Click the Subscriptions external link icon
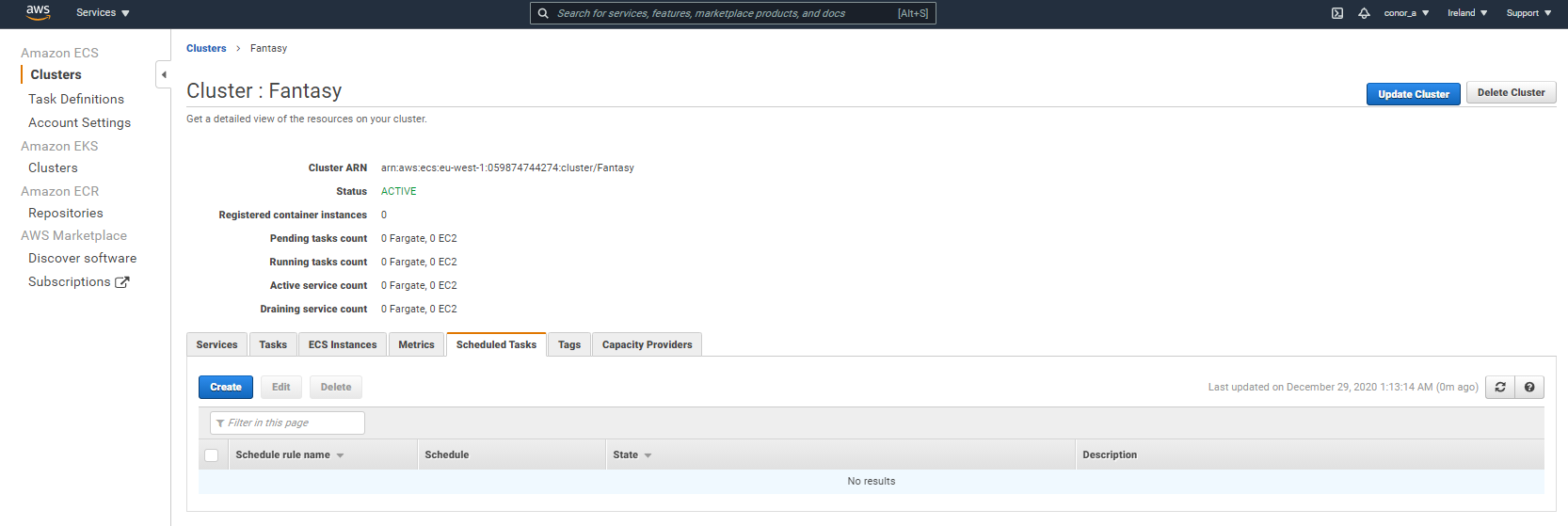Viewport: 1568px width, 526px height. [122, 281]
